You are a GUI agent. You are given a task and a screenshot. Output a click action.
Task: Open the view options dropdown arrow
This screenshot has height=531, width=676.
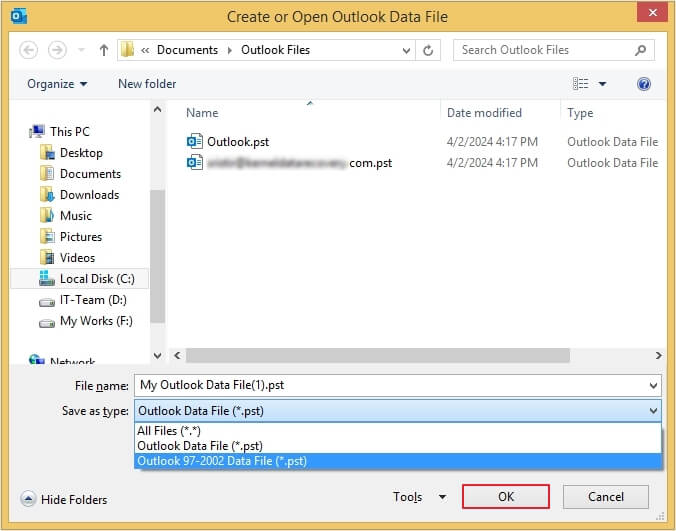pos(602,84)
